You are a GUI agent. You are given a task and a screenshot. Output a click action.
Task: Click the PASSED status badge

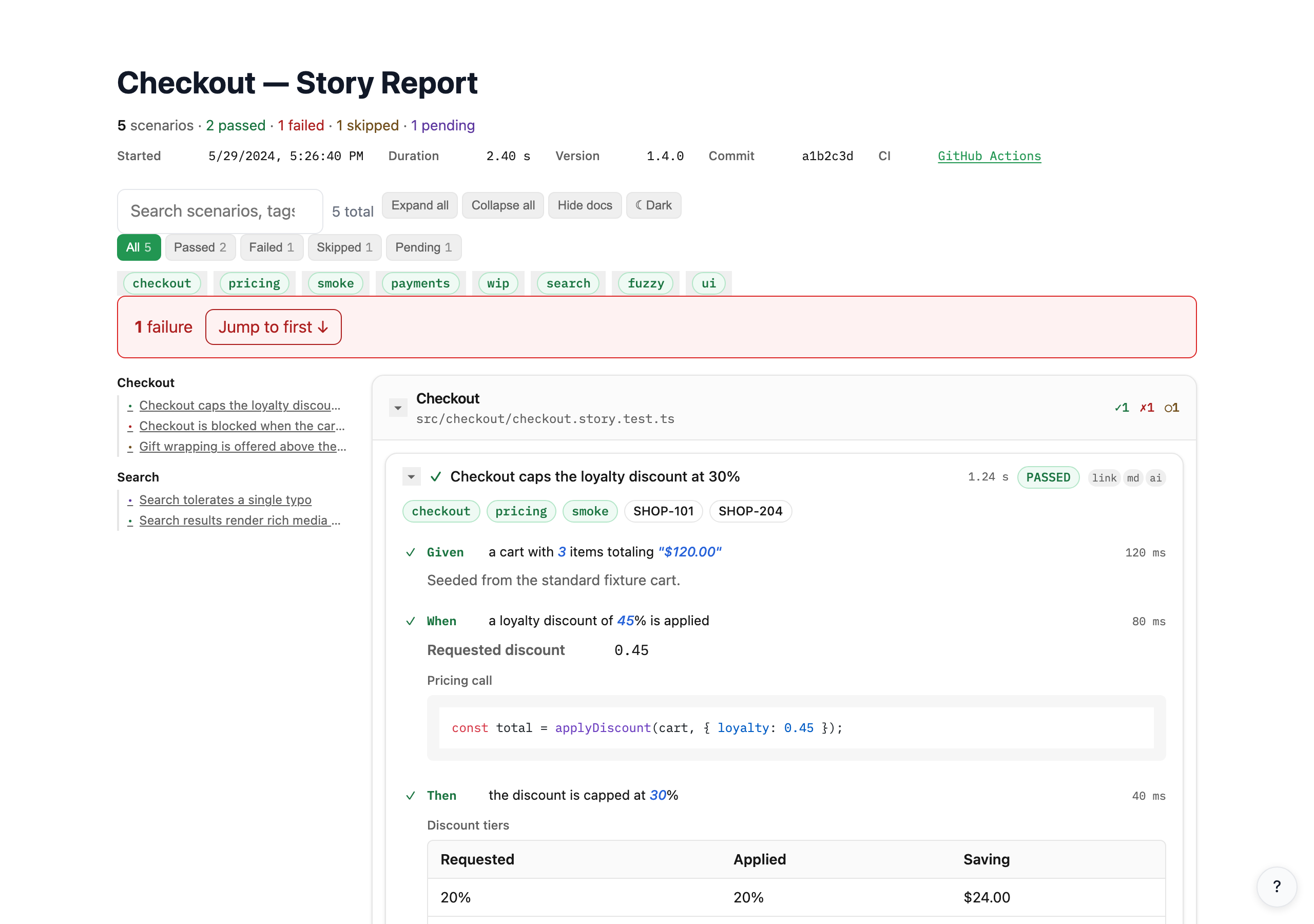pyautogui.click(x=1048, y=477)
